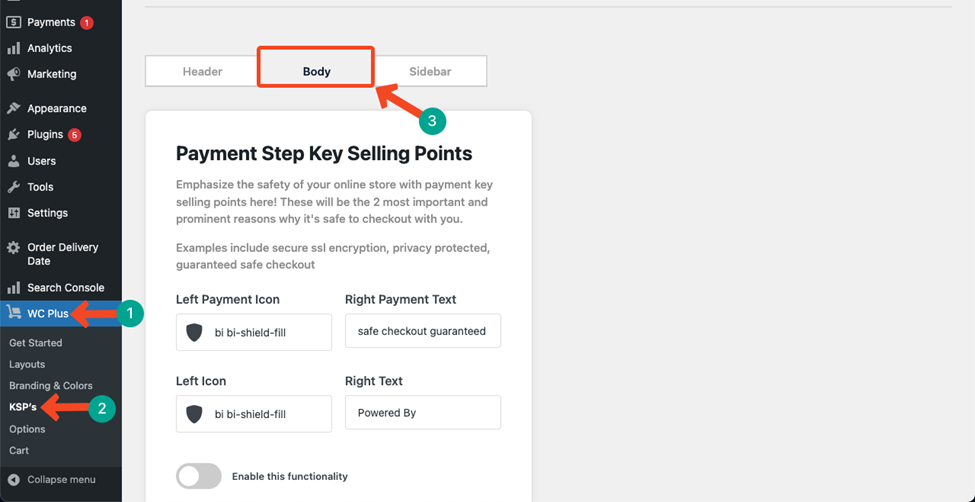Click the Analytics bar chart icon

(14, 49)
